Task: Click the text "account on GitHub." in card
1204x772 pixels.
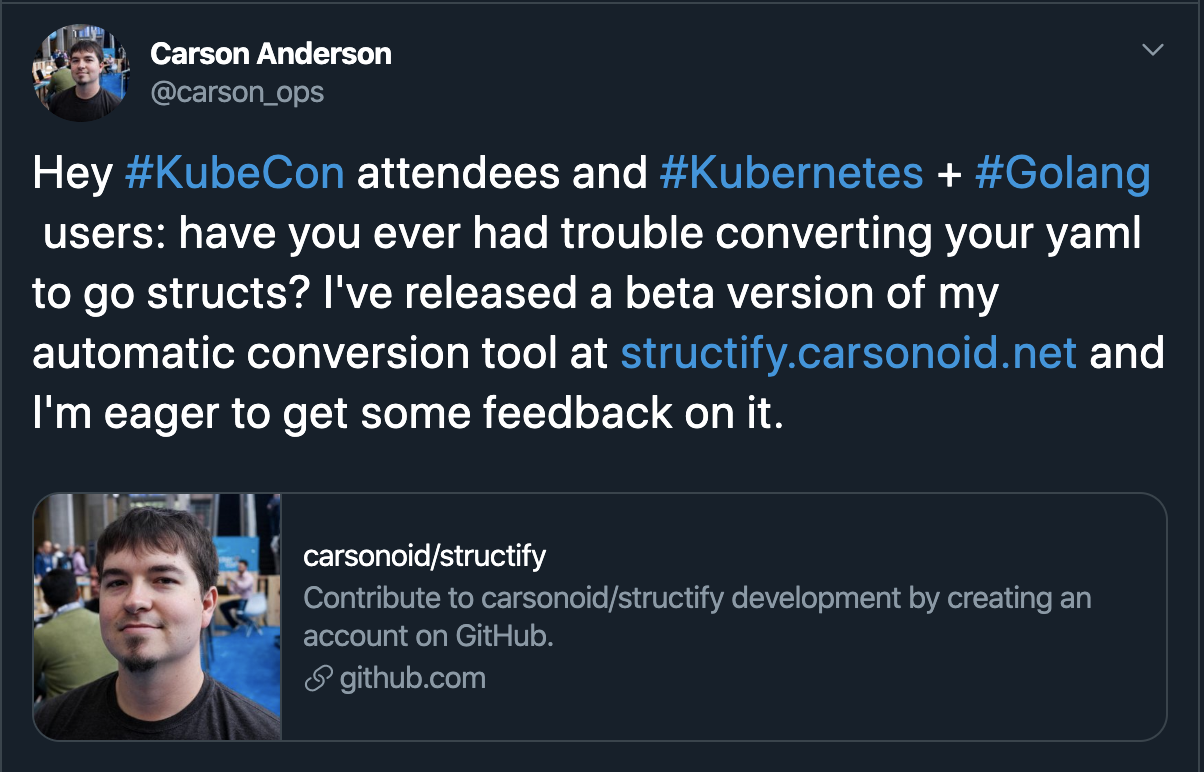Action: (x=428, y=636)
